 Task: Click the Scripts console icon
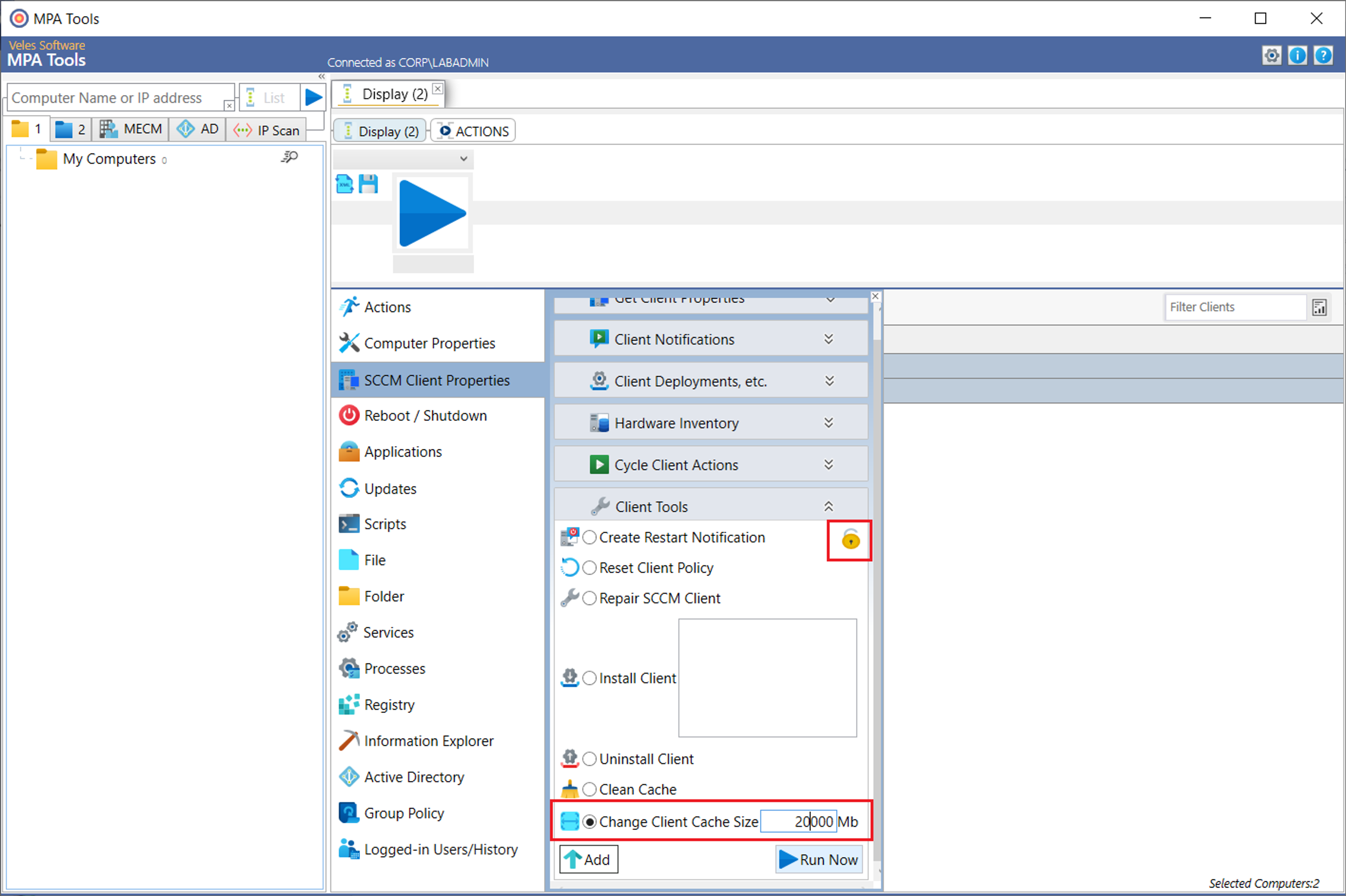point(348,524)
